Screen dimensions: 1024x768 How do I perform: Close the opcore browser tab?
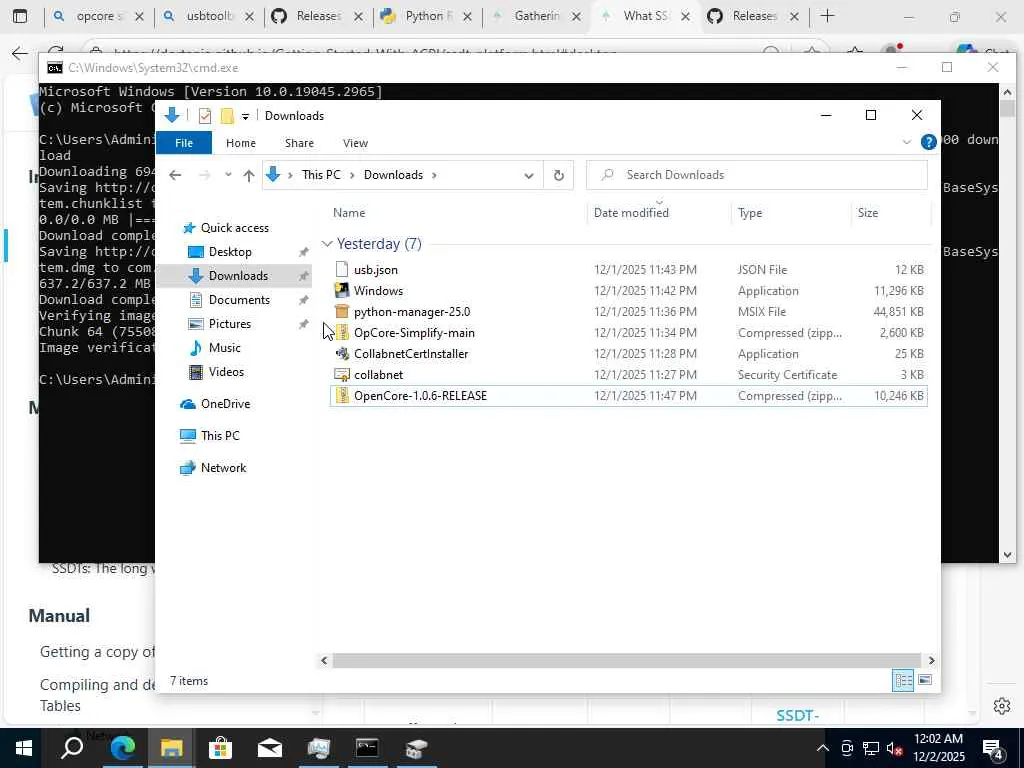139,17
